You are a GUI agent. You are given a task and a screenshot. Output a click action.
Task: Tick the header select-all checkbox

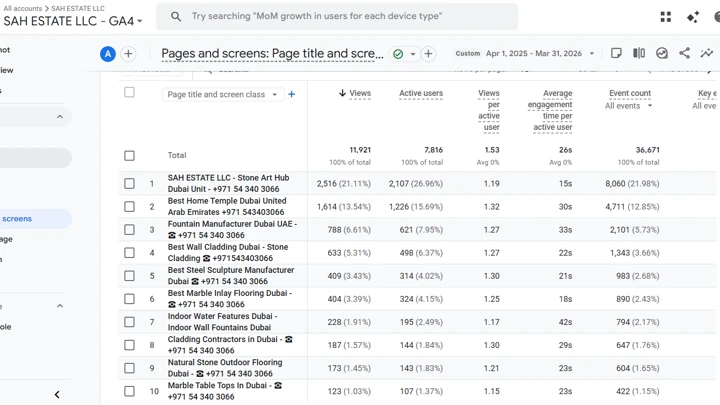pyautogui.click(x=129, y=92)
